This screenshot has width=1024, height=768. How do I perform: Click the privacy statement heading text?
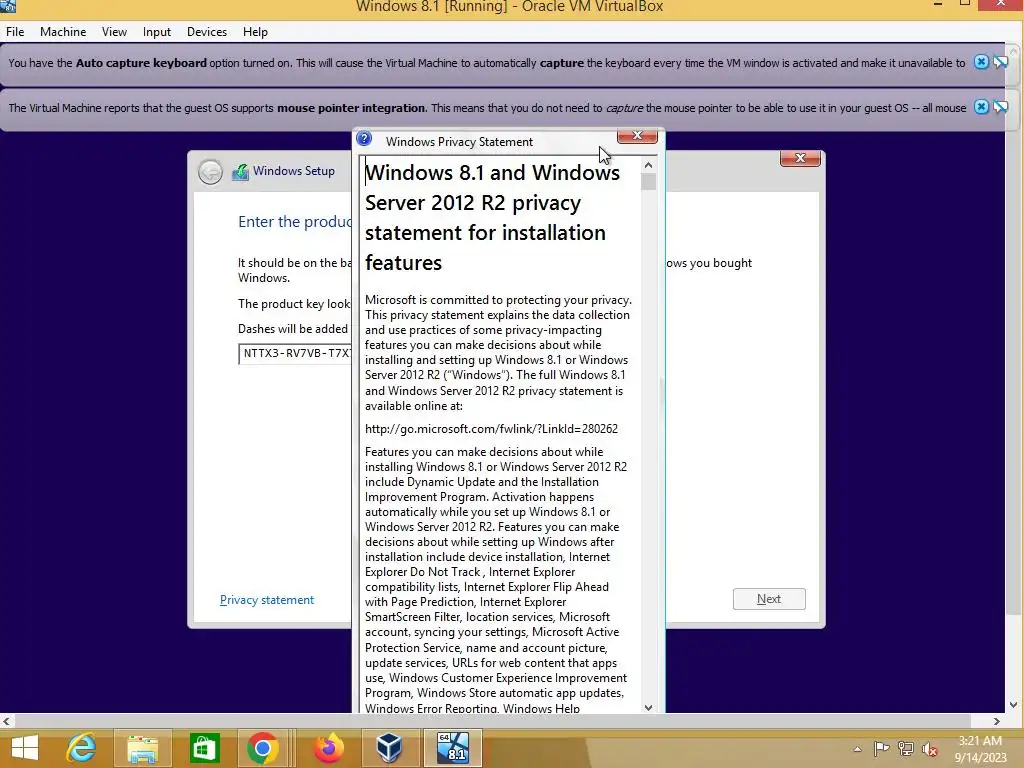tap(492, 217)
